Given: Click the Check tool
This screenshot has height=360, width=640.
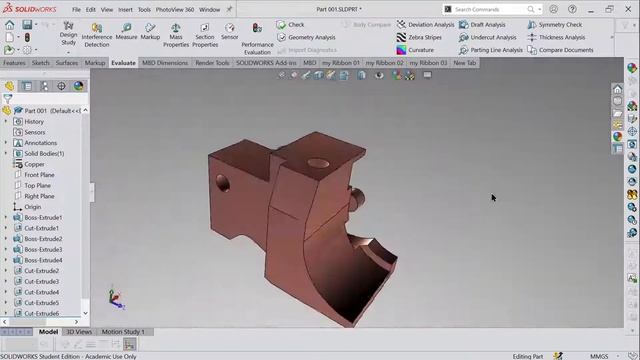Looking at the screenshot, I should click(290, 24).
